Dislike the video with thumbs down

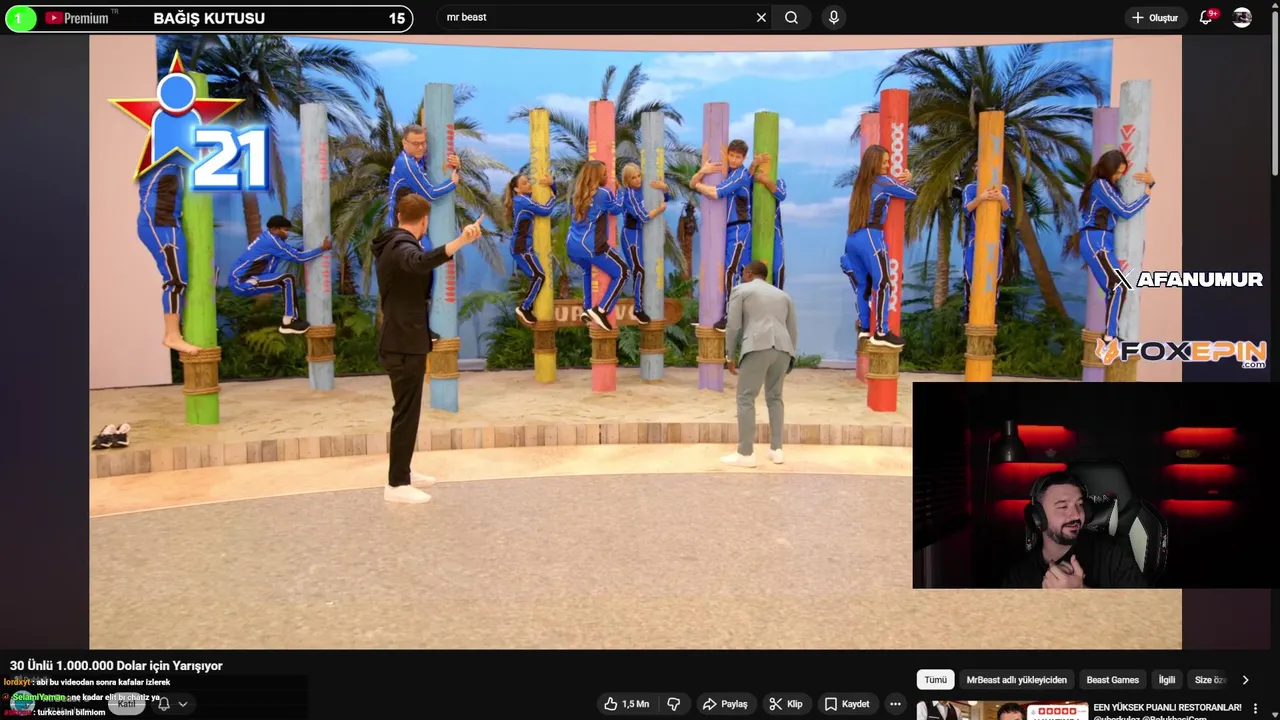pos(674,704)
